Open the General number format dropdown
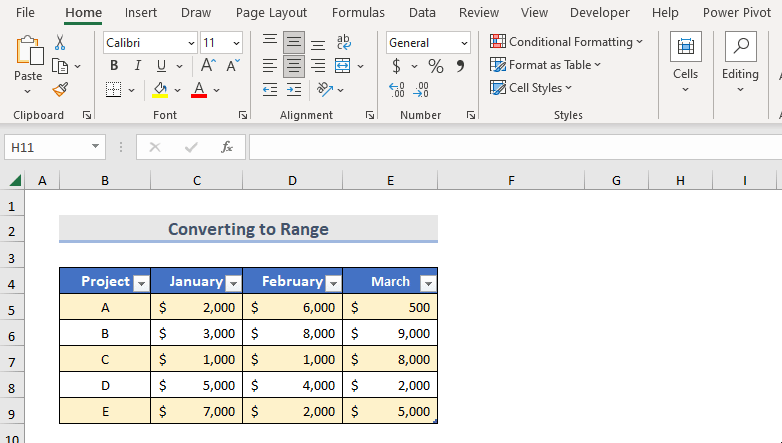Viewport: 782px width, 443px height. (464, 43)
